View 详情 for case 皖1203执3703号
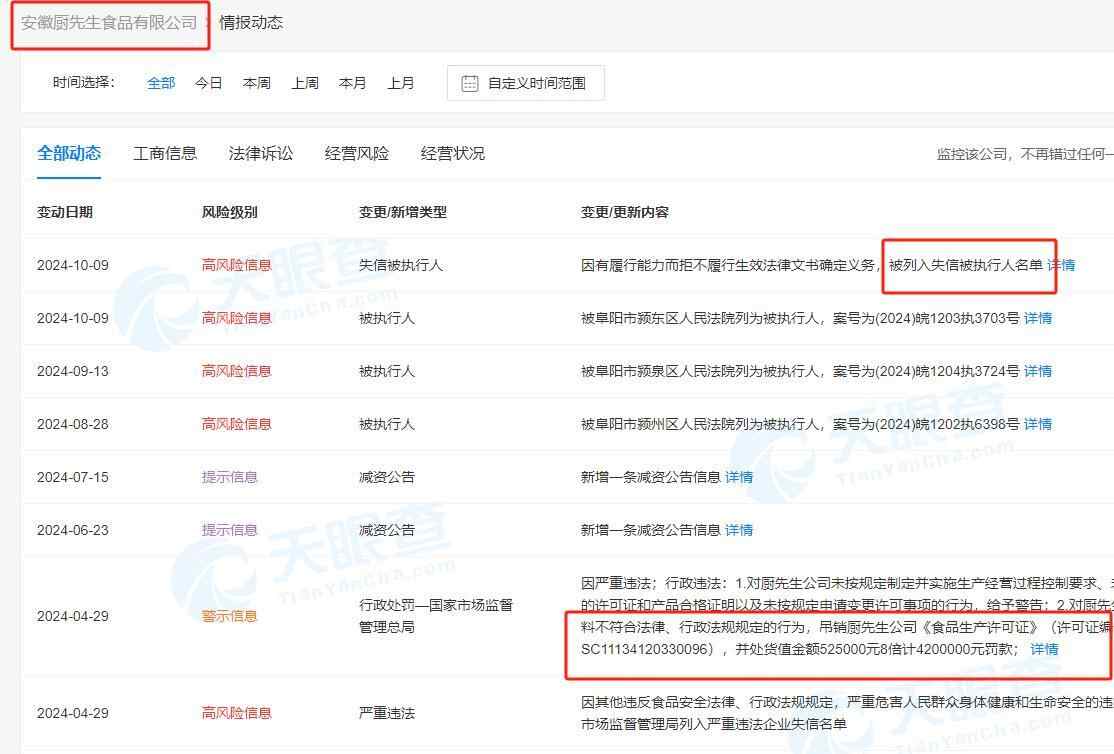Image resolution: width=1114 pixels, height=754 pixels. pyautogui.click(x=1038, y=318)
